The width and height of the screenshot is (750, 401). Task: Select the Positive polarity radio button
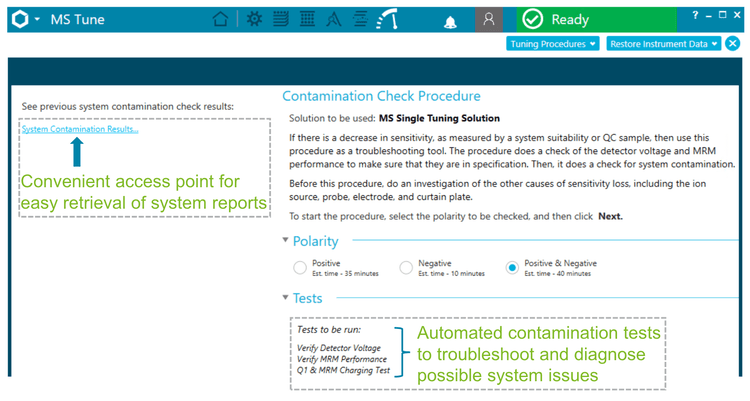(300, 268)
